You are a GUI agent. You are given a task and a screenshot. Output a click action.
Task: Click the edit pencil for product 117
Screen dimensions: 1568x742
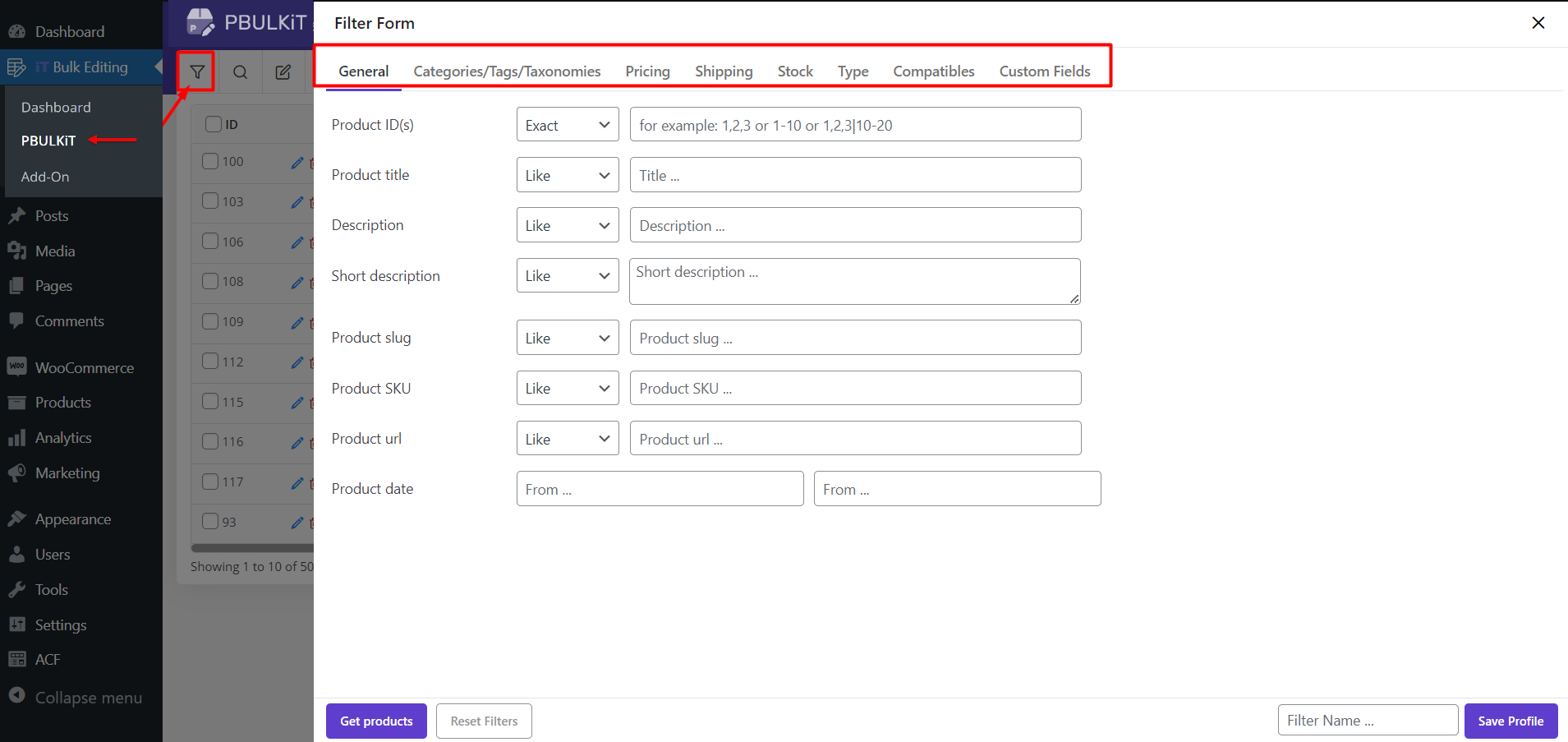297,483
